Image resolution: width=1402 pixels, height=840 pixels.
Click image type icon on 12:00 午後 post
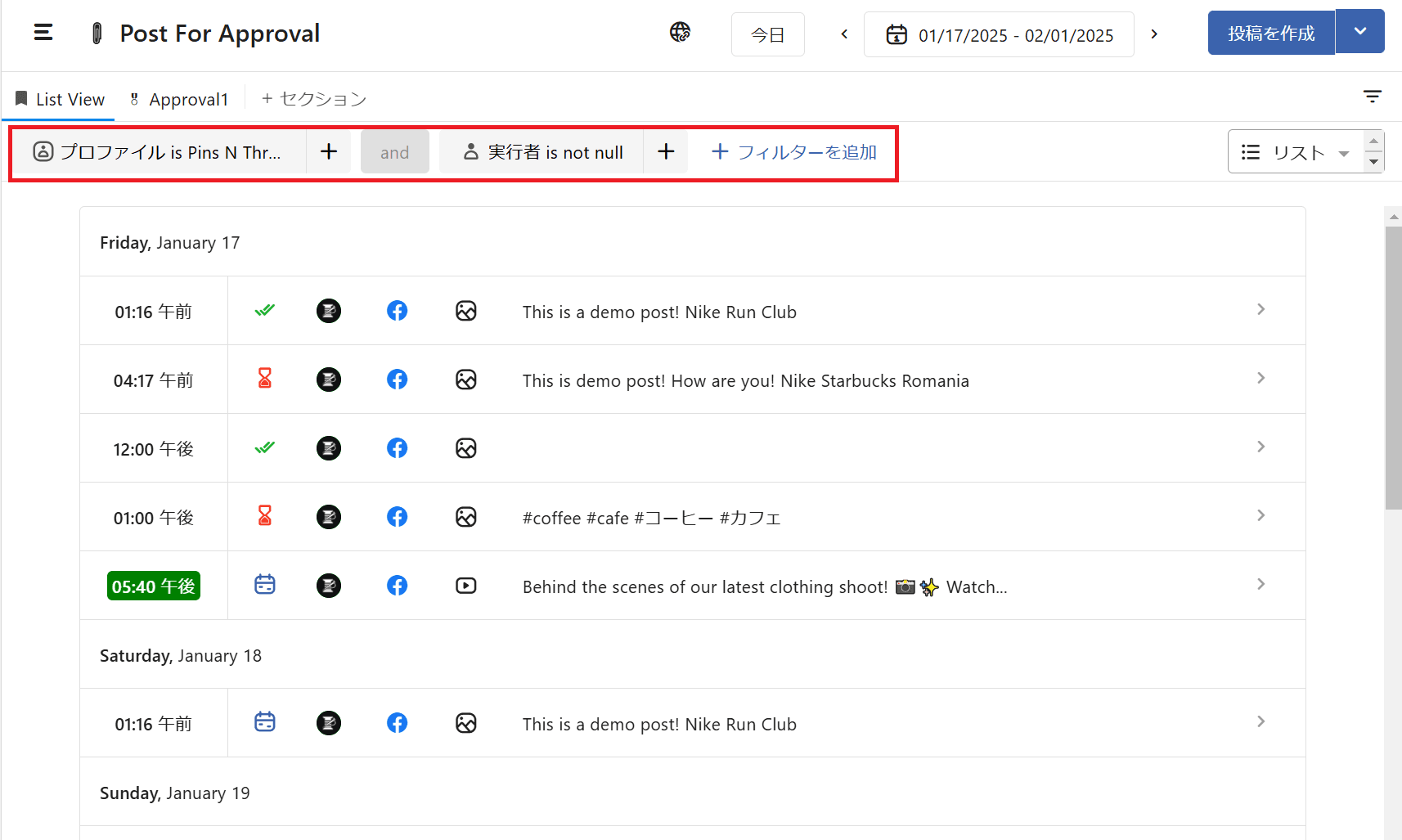point(466,448)
